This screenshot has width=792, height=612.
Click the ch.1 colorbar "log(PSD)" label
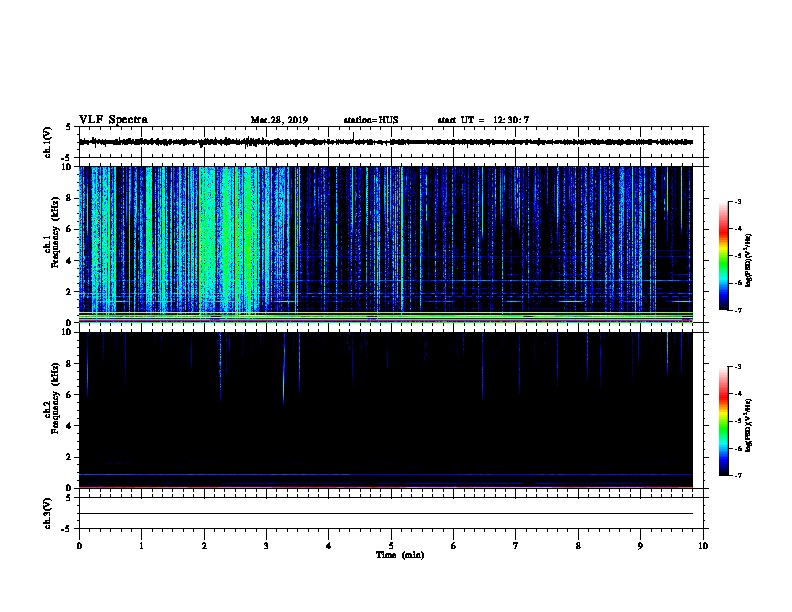(748, 261)
